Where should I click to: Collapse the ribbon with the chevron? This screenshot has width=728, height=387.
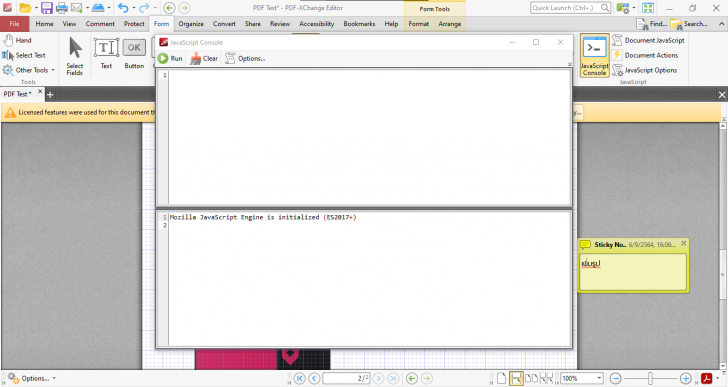(x=721, y=24)
